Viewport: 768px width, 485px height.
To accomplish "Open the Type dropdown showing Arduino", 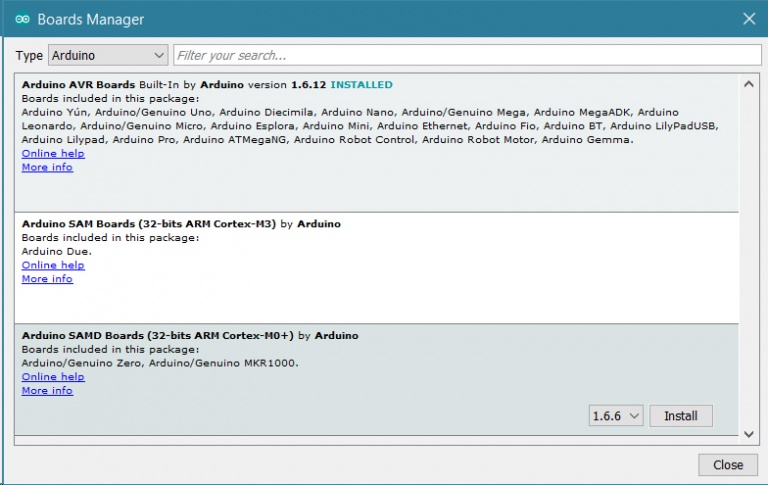I will [108, 55].
